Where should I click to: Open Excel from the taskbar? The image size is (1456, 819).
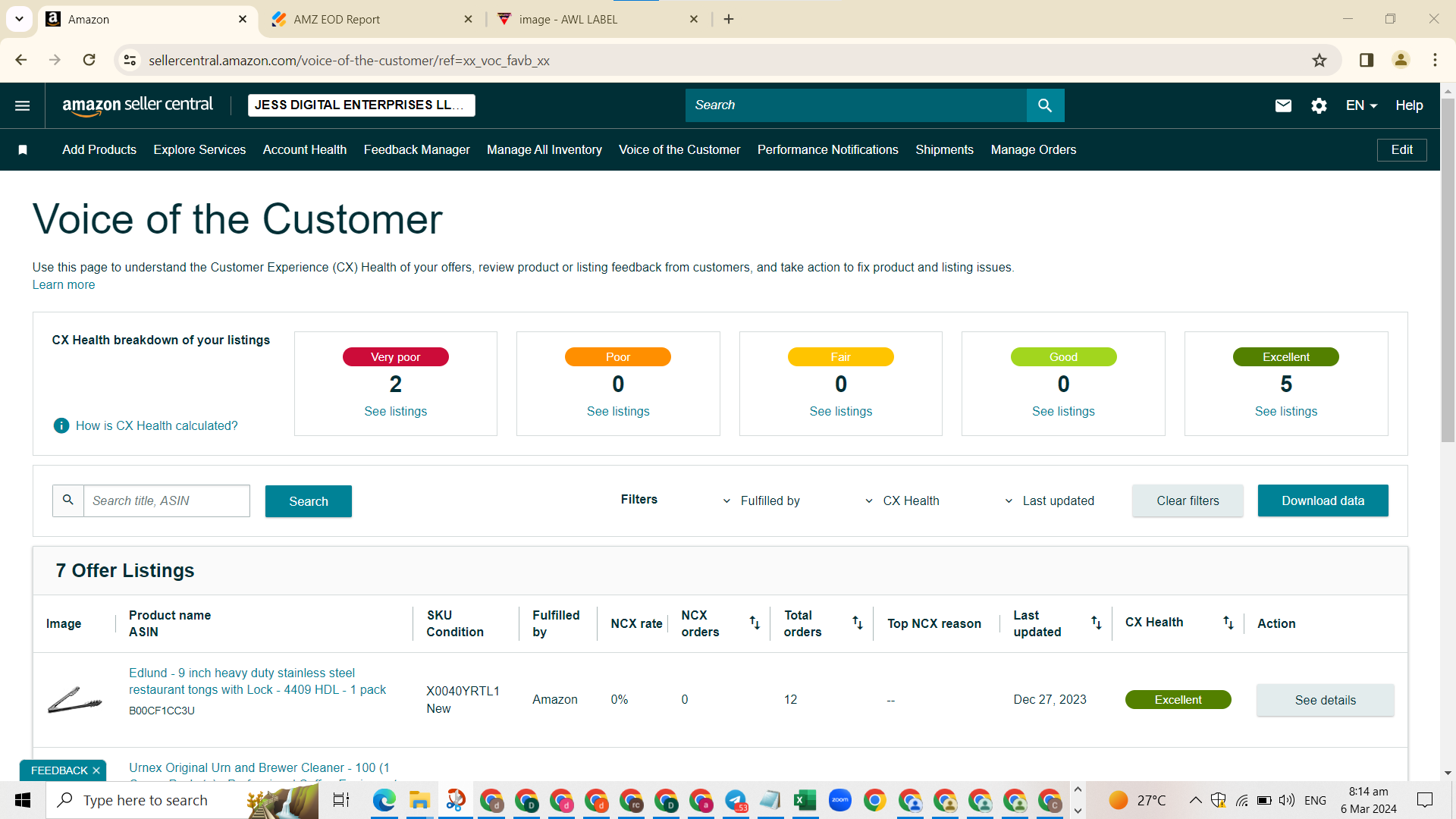805,800
